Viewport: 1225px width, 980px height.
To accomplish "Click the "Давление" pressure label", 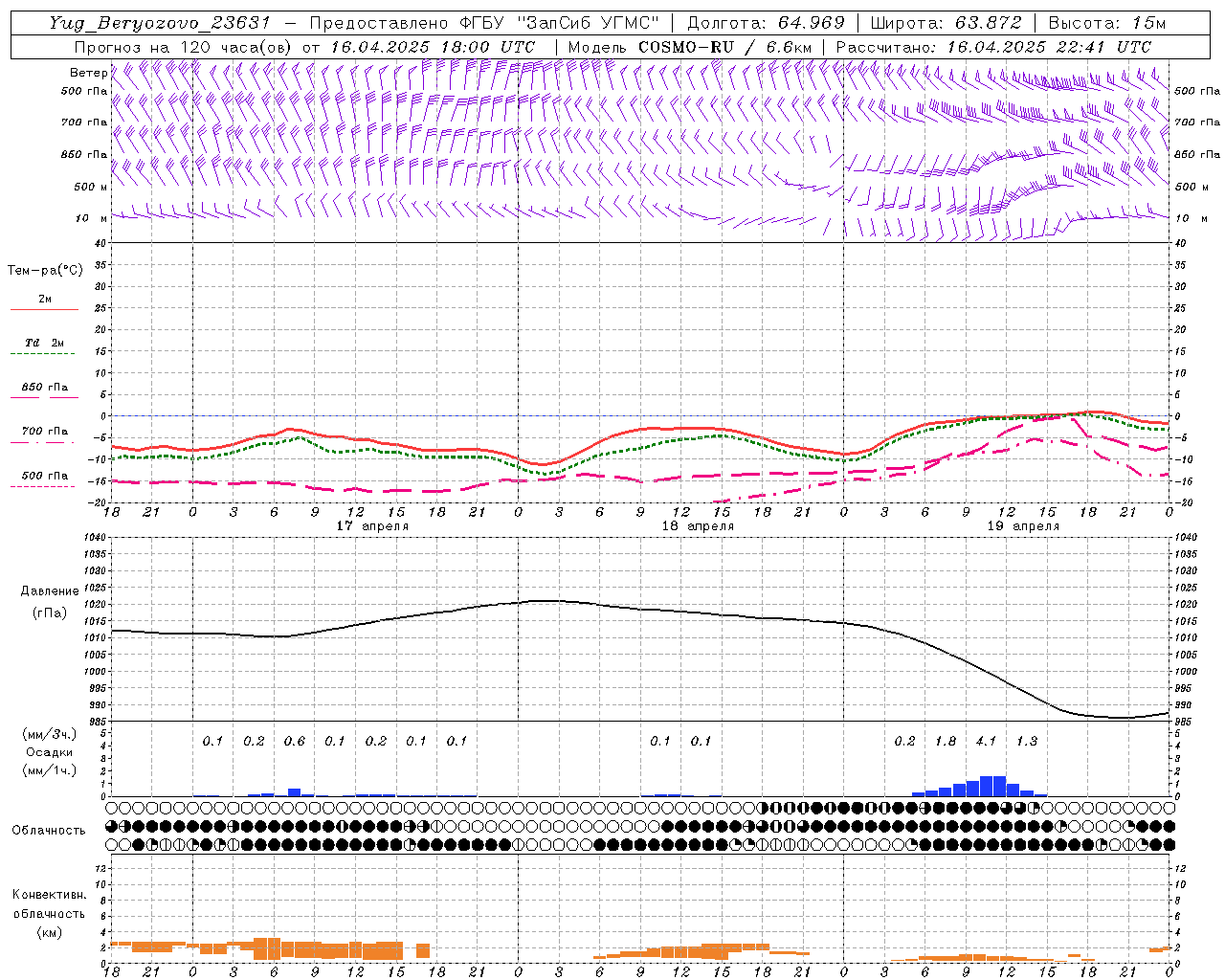I will click(x=50, y=591).
